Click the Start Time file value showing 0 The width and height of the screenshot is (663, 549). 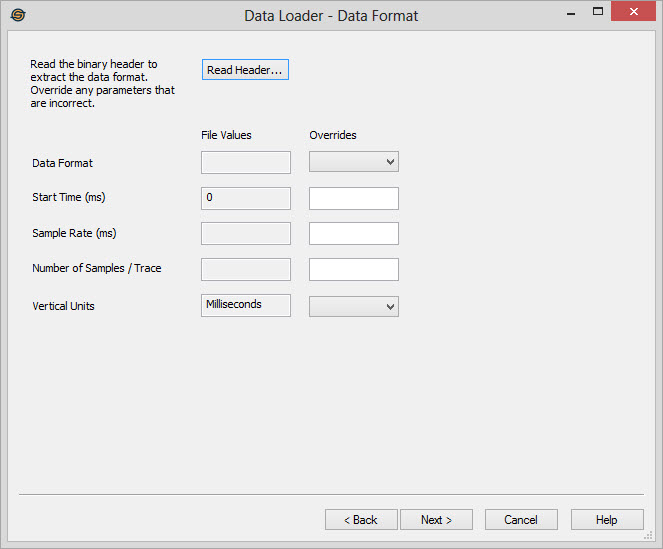[x=246, y=198]
